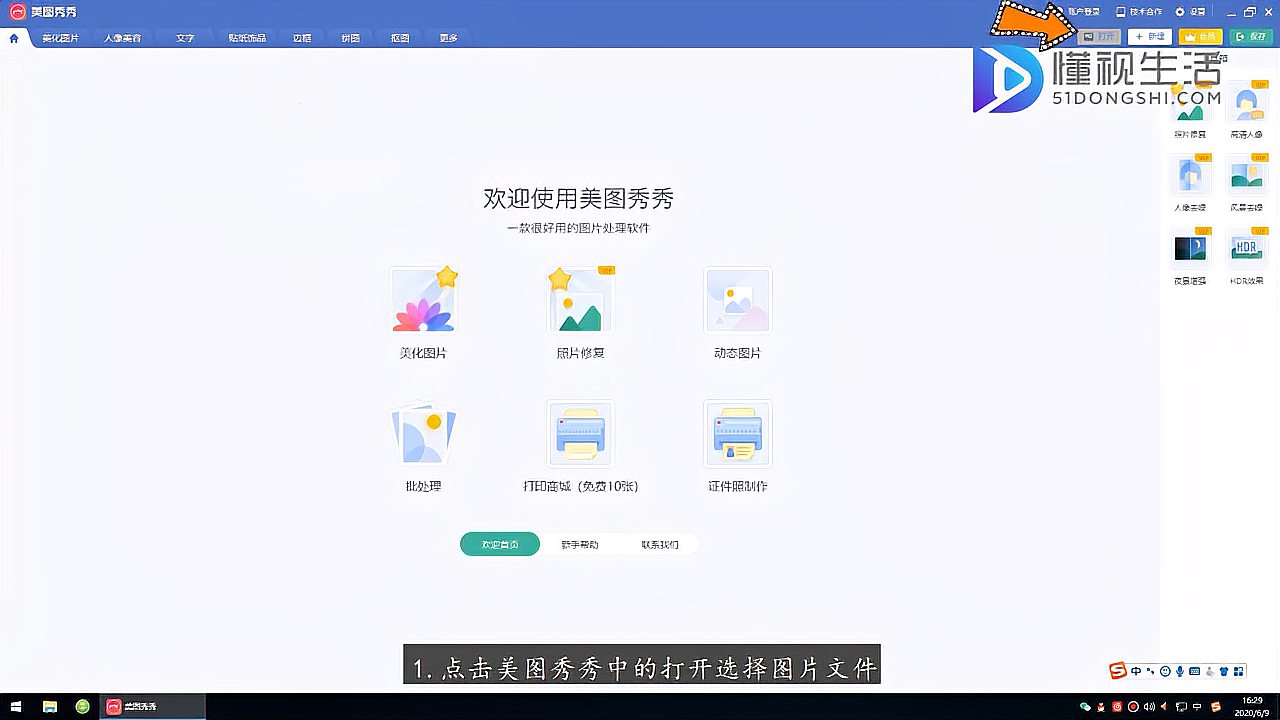Select 风景去雾 sidebar tool
Image resolution: width=1280 pixels, height=720 pixels.
click(x=1246, y=182)
